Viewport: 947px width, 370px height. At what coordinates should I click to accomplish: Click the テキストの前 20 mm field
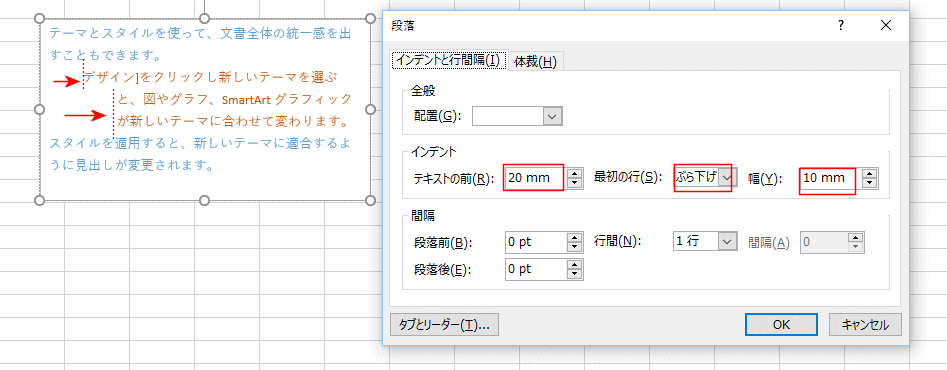(536, 178)
